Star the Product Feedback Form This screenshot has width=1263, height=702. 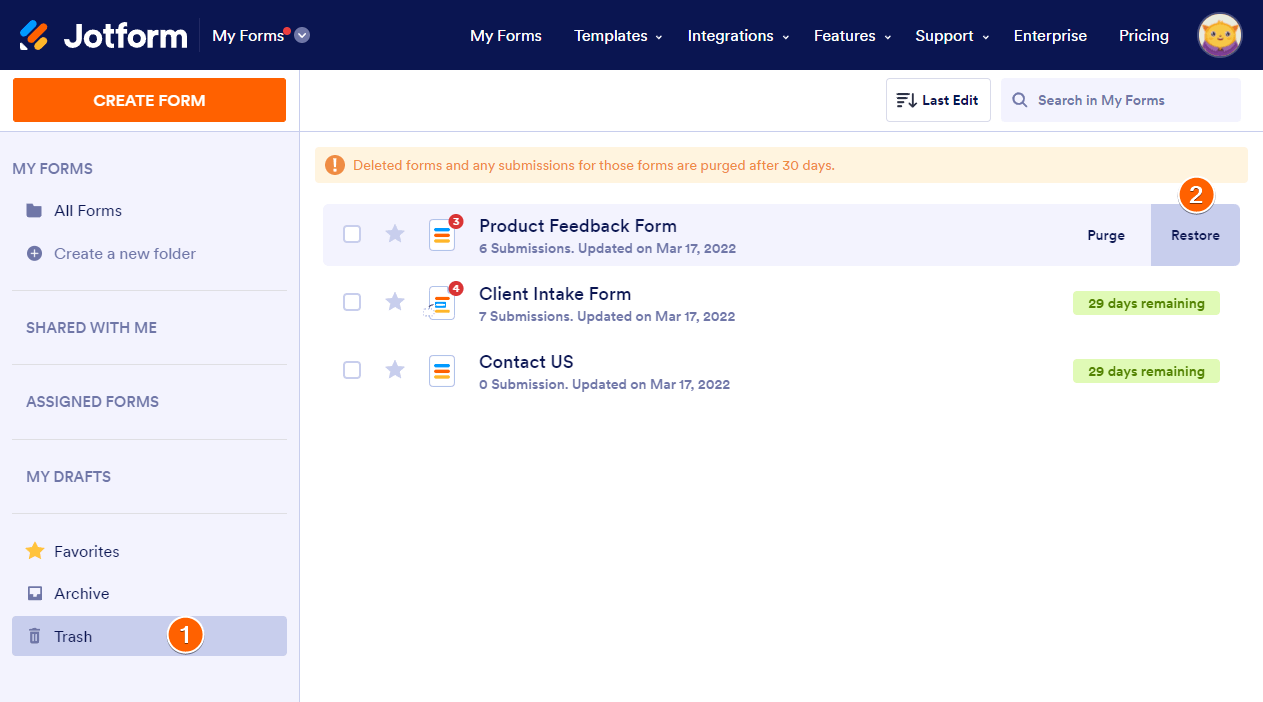pyautogui.click(x=395, y=234)
